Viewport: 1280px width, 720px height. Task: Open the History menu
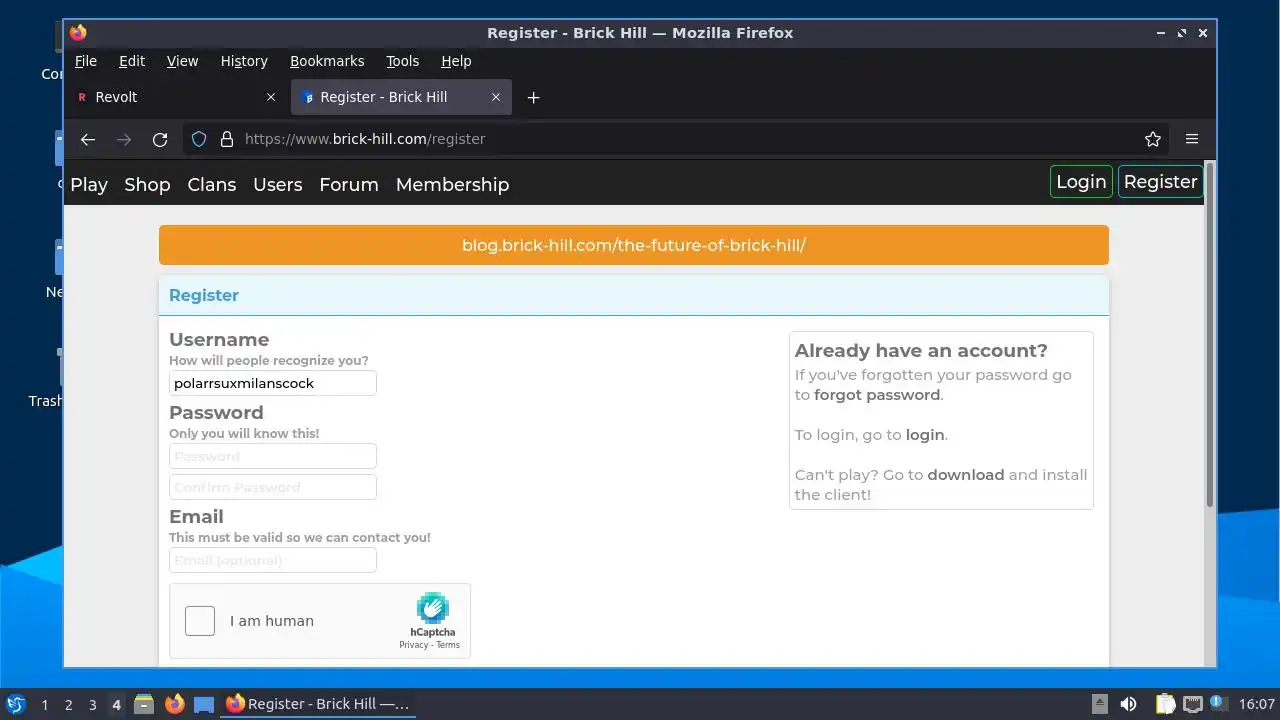point(244,61)
